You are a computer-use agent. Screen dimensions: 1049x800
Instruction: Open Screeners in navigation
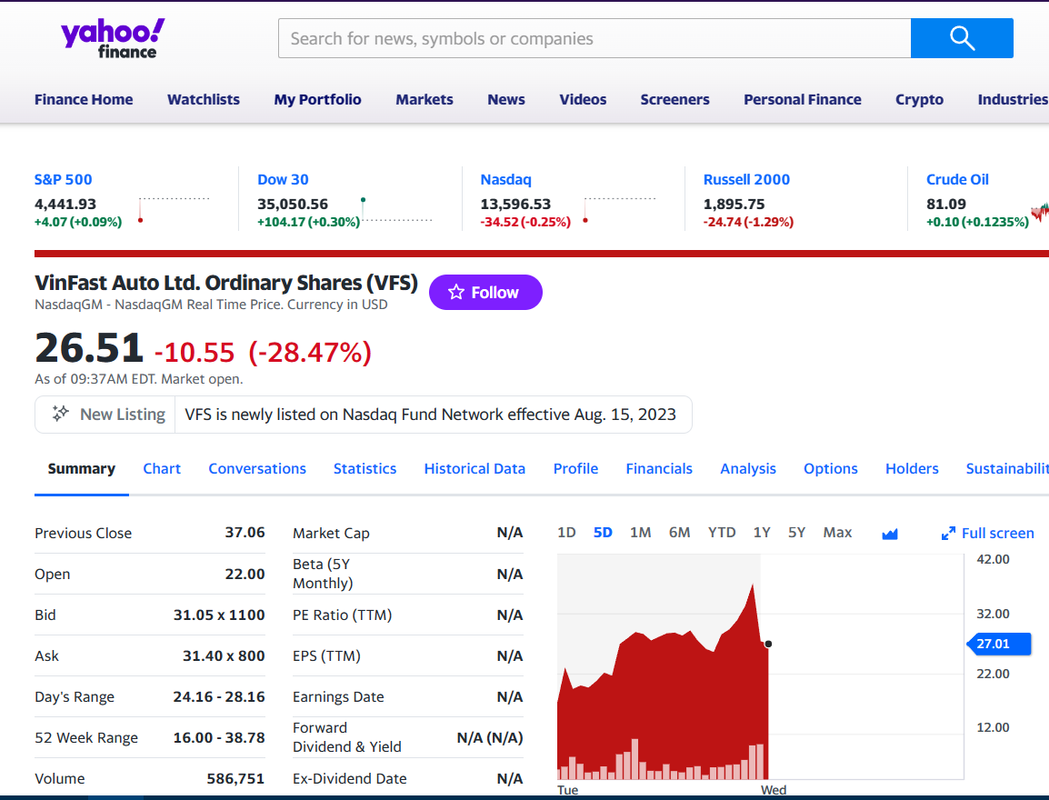click(x=675, y=100)
